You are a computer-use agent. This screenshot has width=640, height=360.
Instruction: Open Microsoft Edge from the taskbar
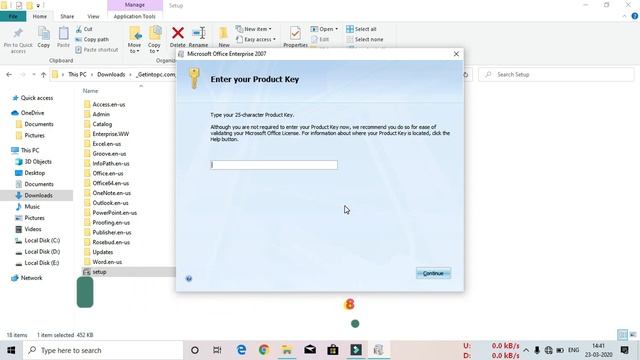(x=242, y=350)
